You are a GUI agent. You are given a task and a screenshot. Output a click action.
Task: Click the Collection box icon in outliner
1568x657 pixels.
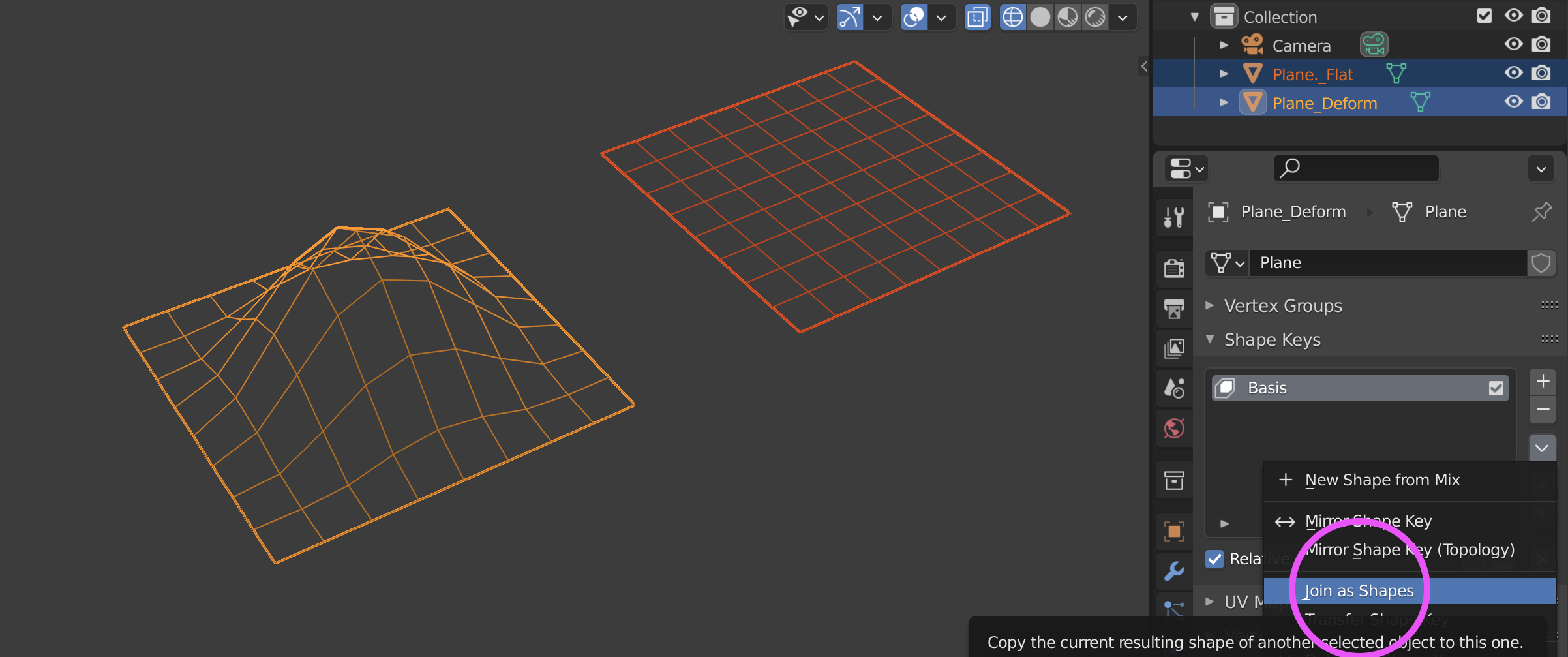click(x=1224, y=16)
